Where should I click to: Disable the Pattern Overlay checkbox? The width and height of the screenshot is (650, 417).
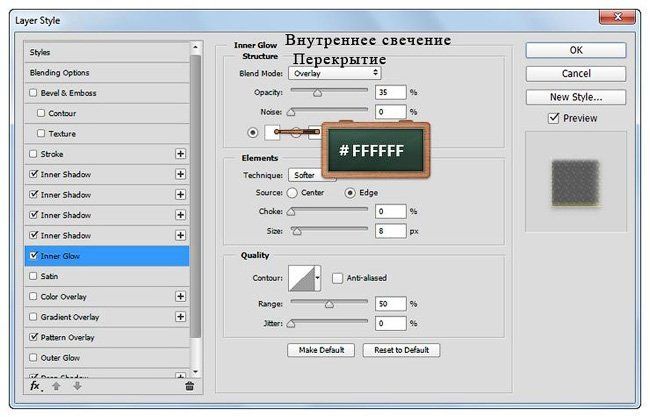click(x=34, y=337)
